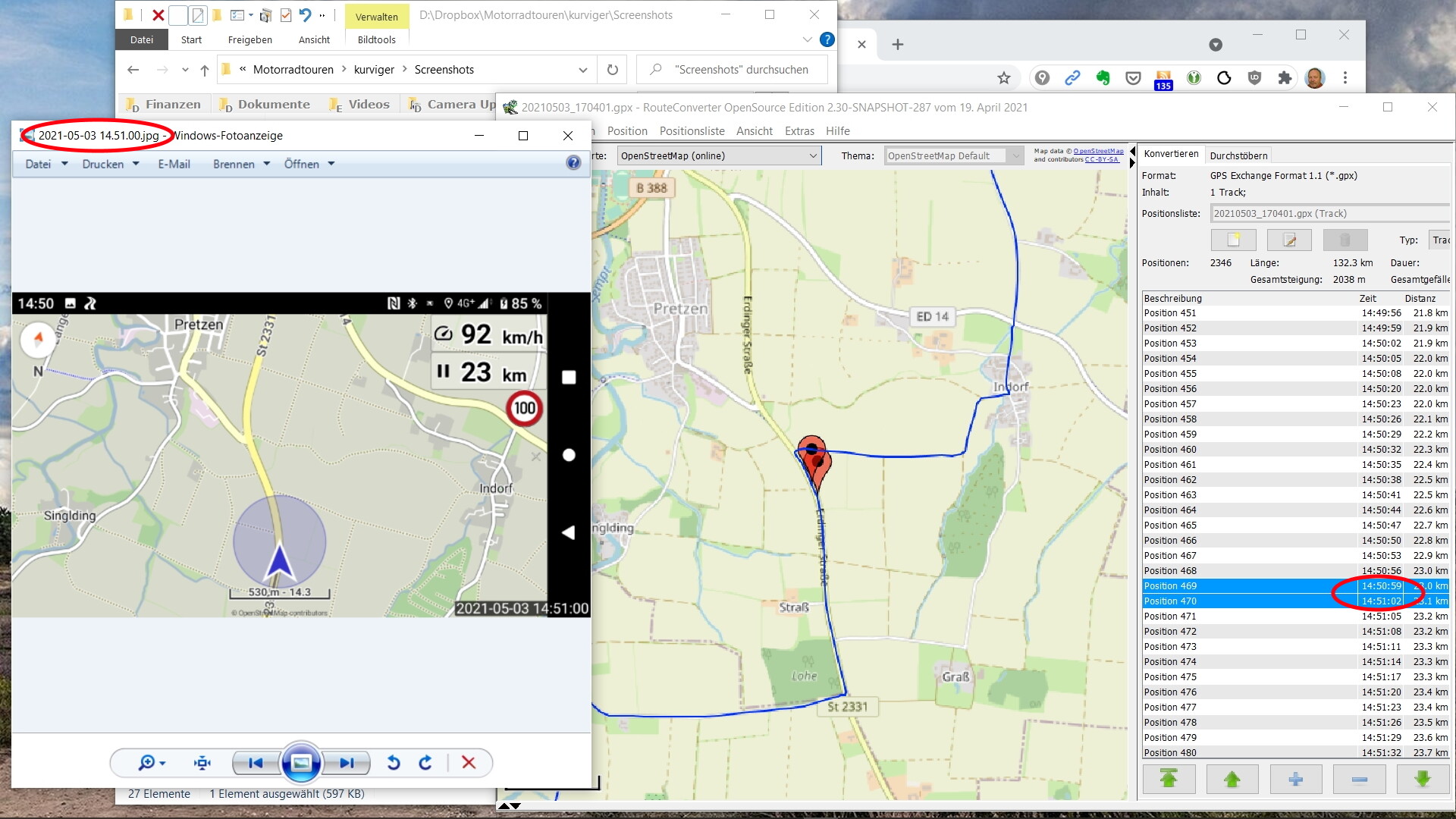The width and height of the screenshot is (1456, 819).
Task: Open a new Chrome tab with the plus
Action: 898,45
